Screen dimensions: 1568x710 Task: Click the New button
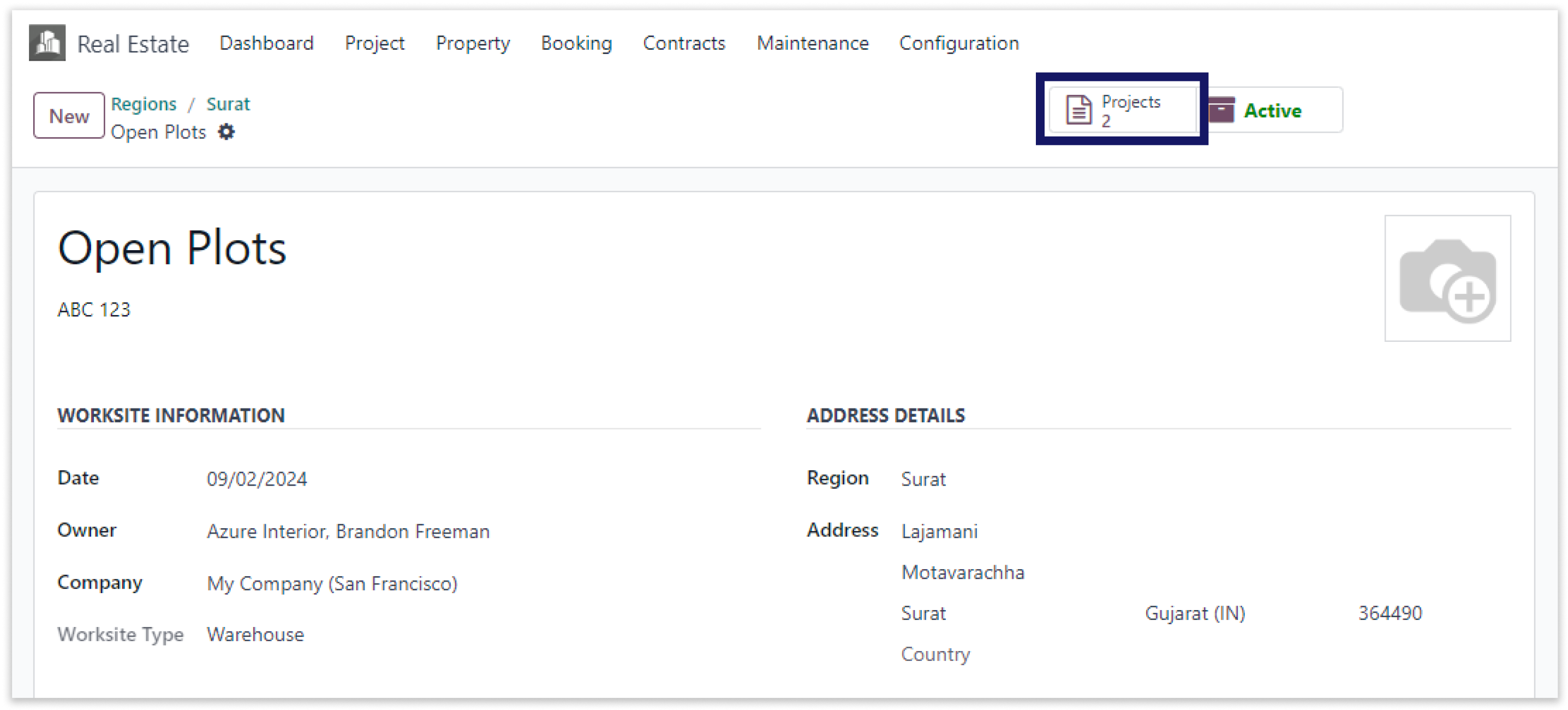click(69, 115)
